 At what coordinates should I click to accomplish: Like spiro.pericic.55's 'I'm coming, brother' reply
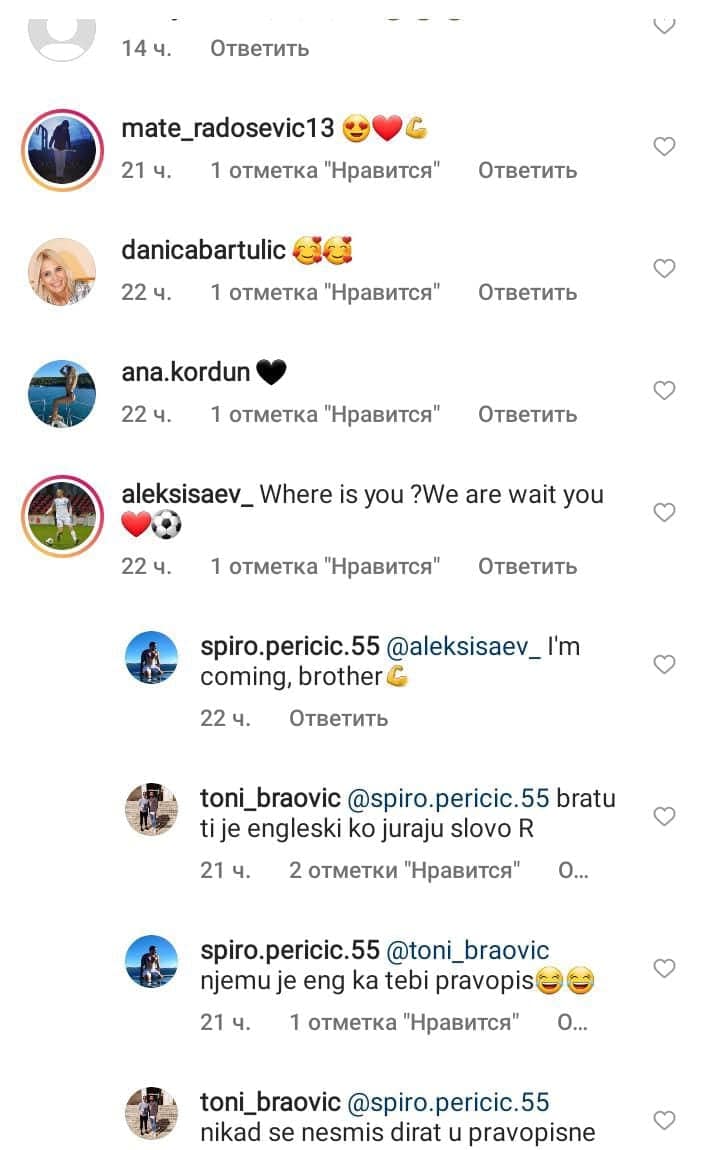coord(664,664)
